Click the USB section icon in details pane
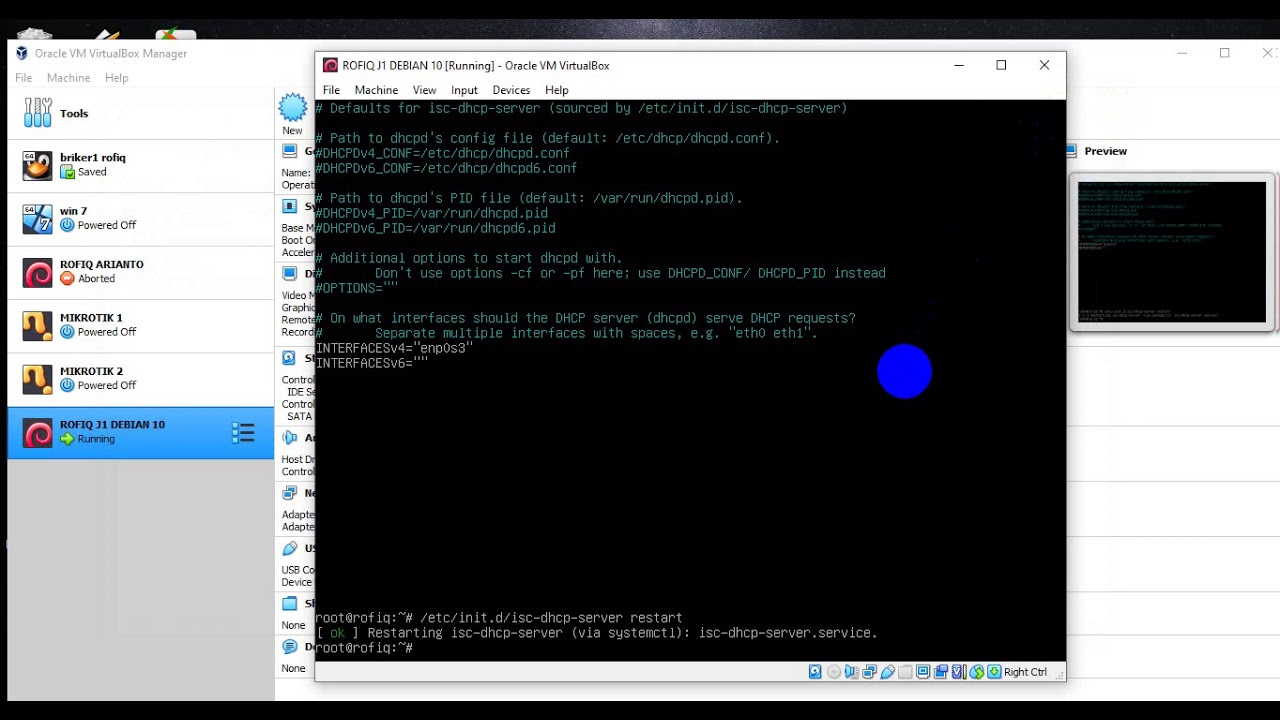 (289, 548)
